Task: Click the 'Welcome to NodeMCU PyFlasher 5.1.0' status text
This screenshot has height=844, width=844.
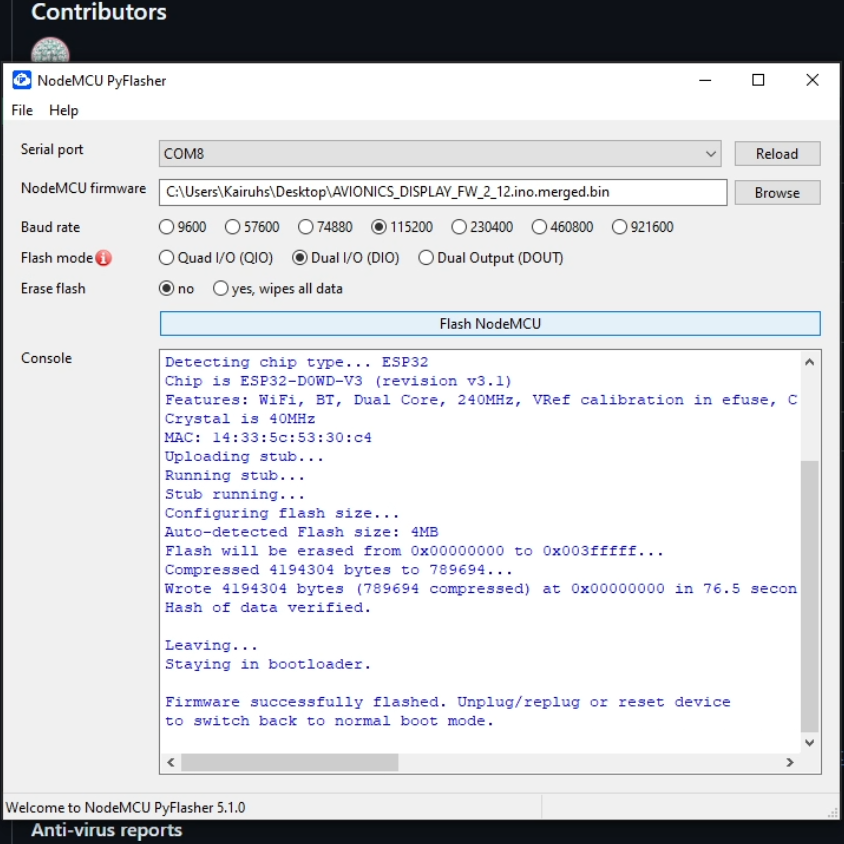Action: [125, 807]
